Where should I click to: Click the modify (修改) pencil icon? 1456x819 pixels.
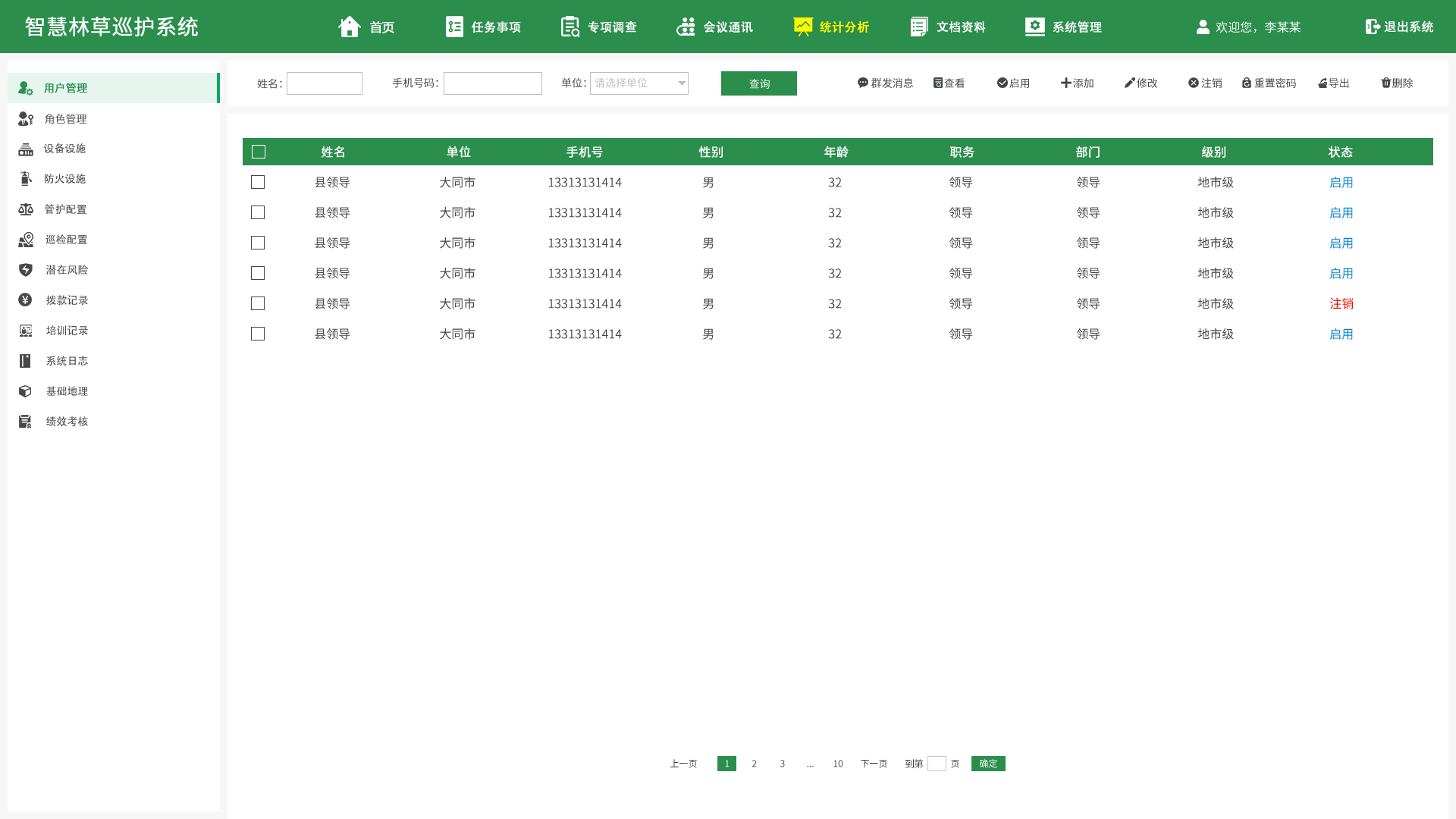tap(1129, 83)
